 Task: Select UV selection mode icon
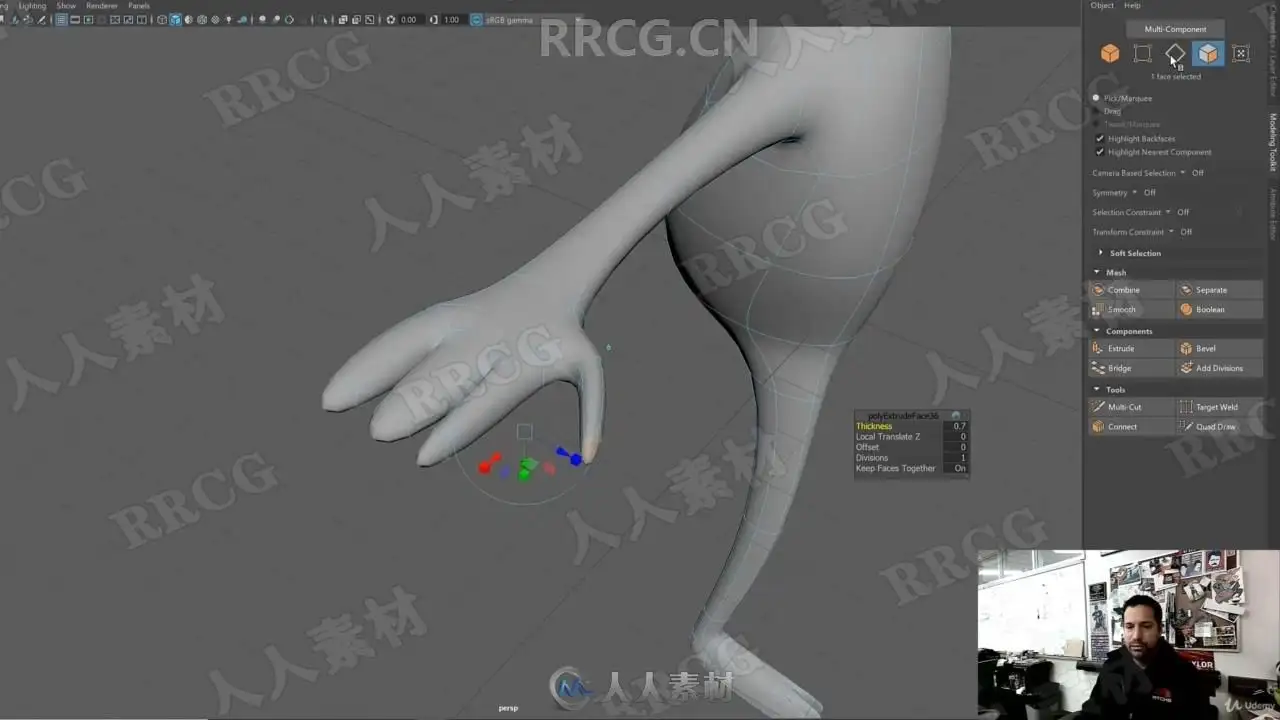click(1241, 54)
